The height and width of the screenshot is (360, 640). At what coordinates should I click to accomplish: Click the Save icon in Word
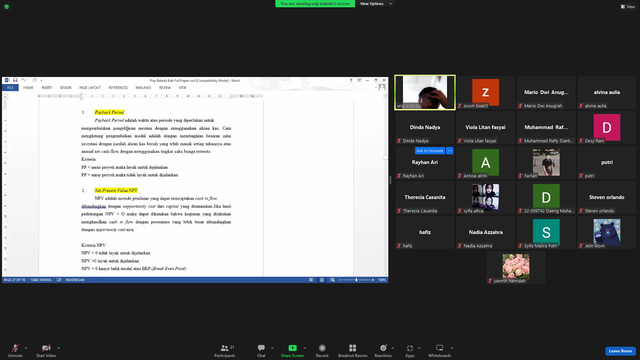click(x=15, y=80)
